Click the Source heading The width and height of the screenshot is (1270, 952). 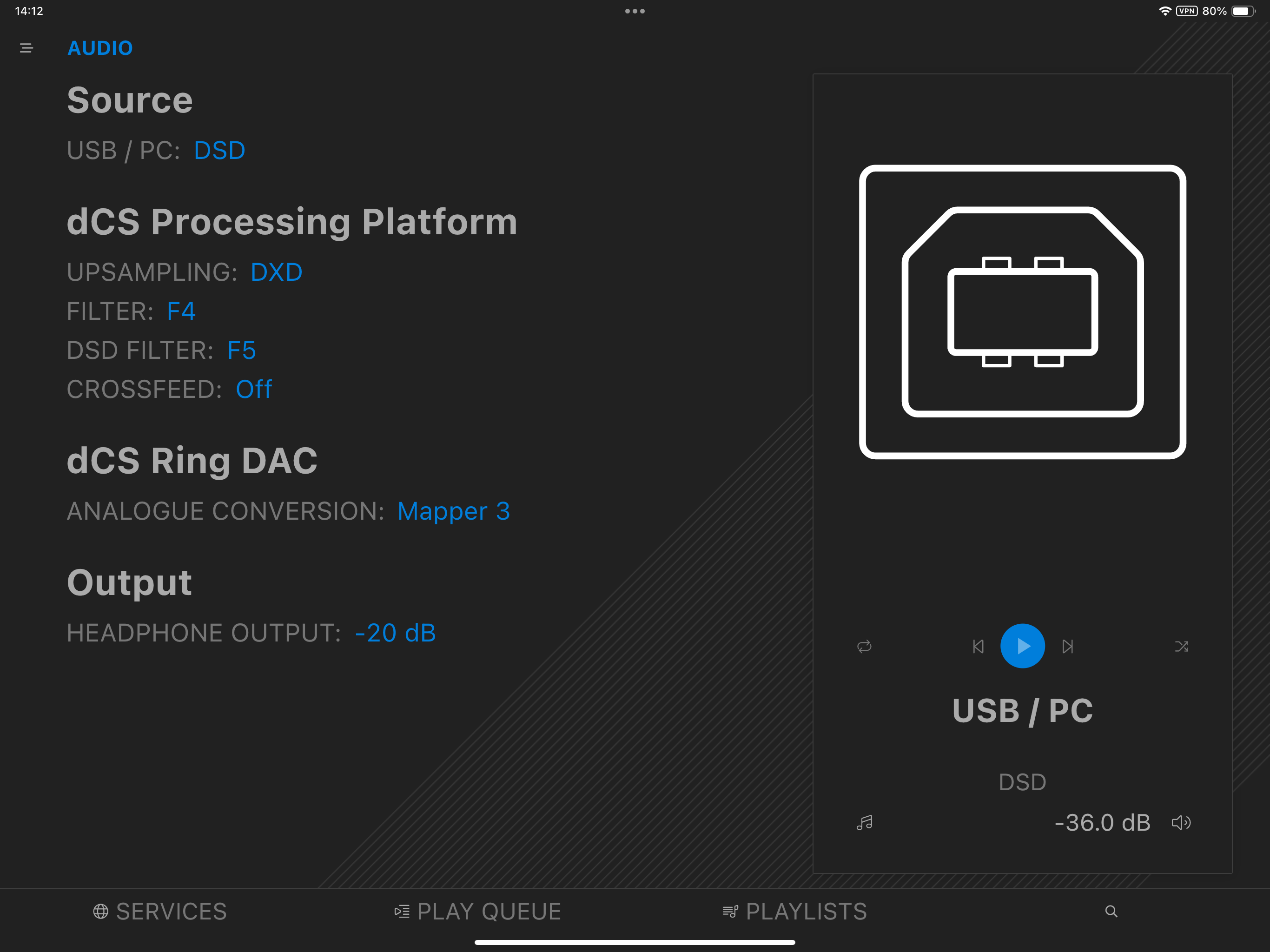click(x=130, y=100)
